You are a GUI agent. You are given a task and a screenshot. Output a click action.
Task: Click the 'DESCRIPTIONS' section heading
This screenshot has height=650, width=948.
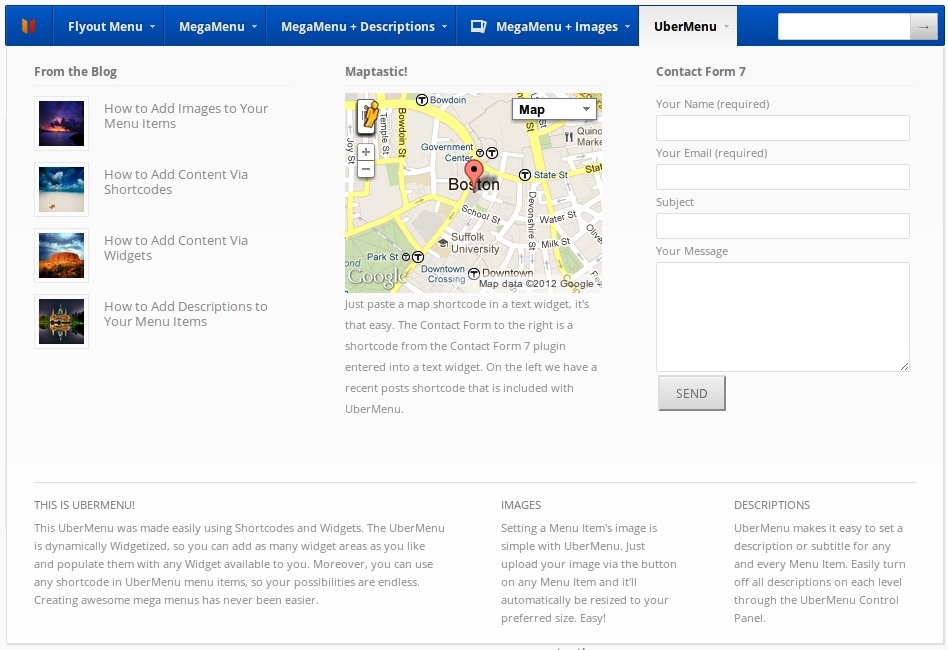pos(771,505)
